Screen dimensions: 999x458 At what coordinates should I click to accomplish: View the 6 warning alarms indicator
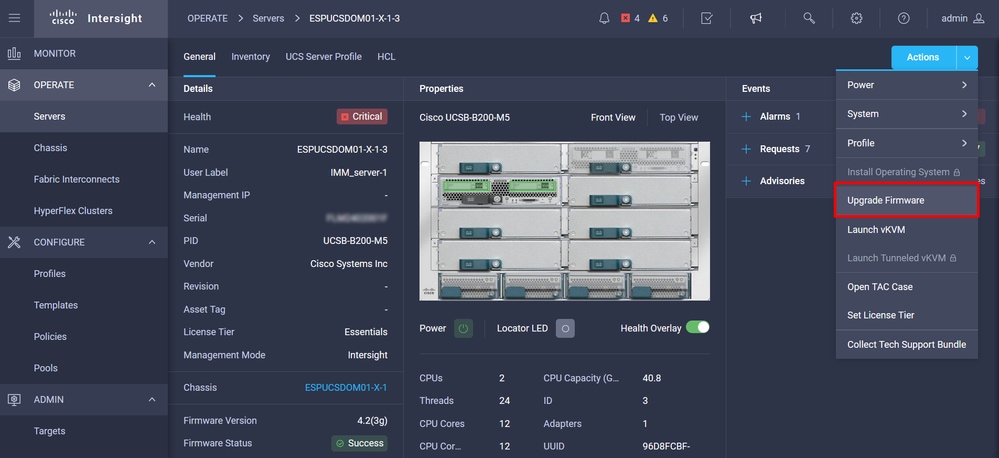click(658, 18)
